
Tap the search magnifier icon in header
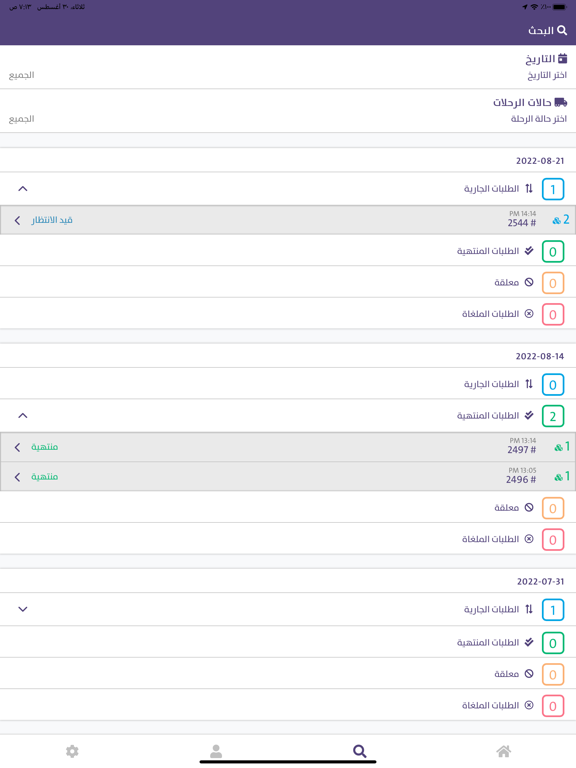(562, 30)
